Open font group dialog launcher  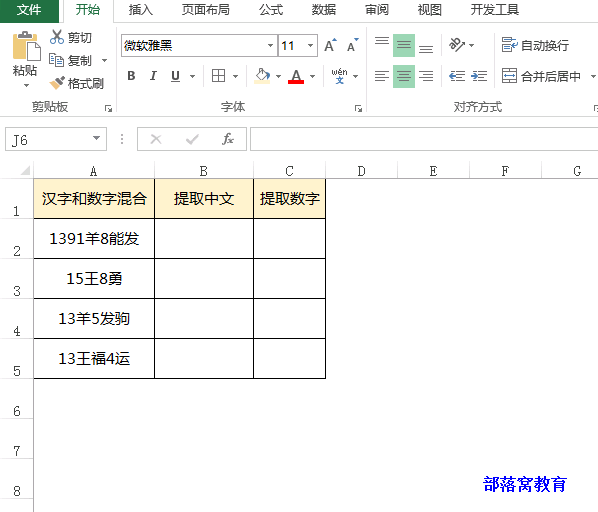(358, 109)
